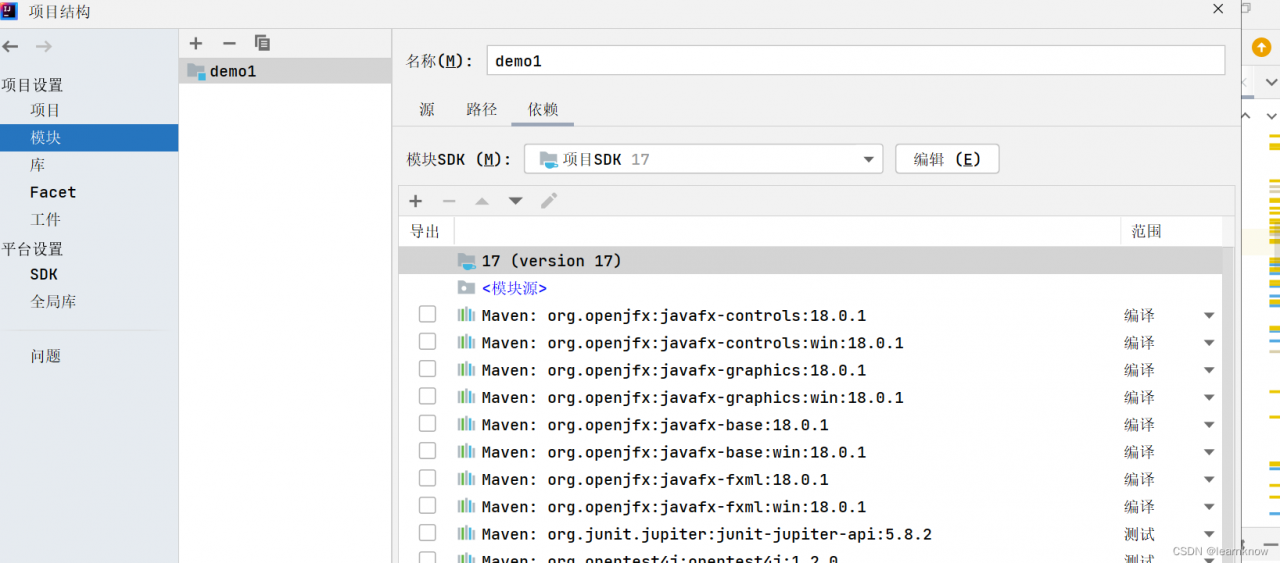Click the demo1 module folder icon
This screenshot has height=563, width=1280.
196,71
